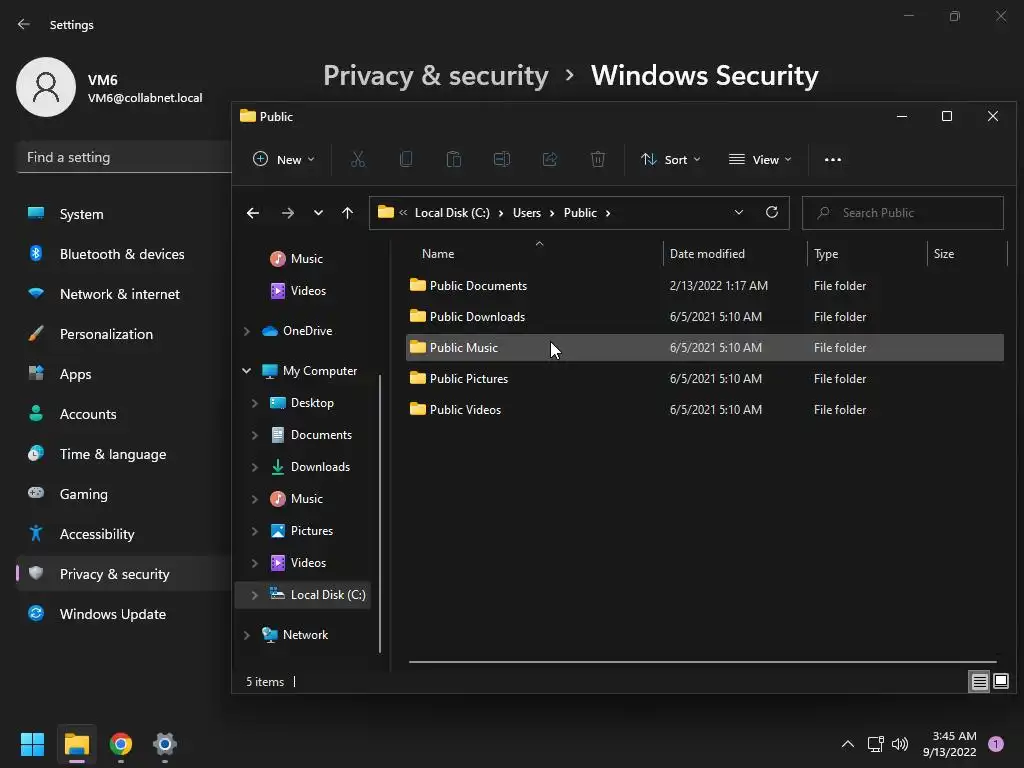Click the navigation pane vertical scrollbar
The image size is (1024, 768).
click(380, 513)
